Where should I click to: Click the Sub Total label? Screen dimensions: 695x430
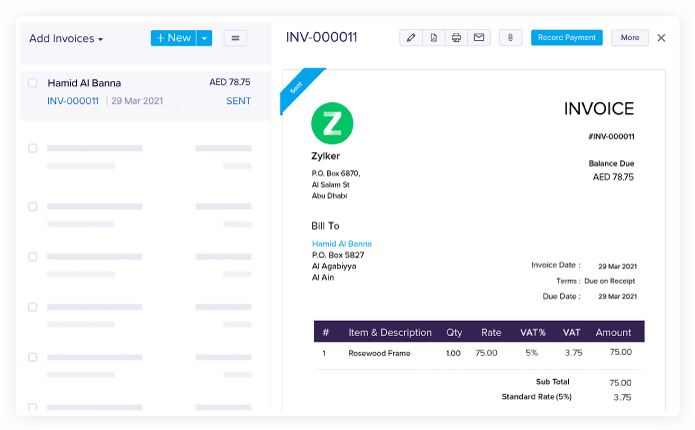click(x=553, y=382)
